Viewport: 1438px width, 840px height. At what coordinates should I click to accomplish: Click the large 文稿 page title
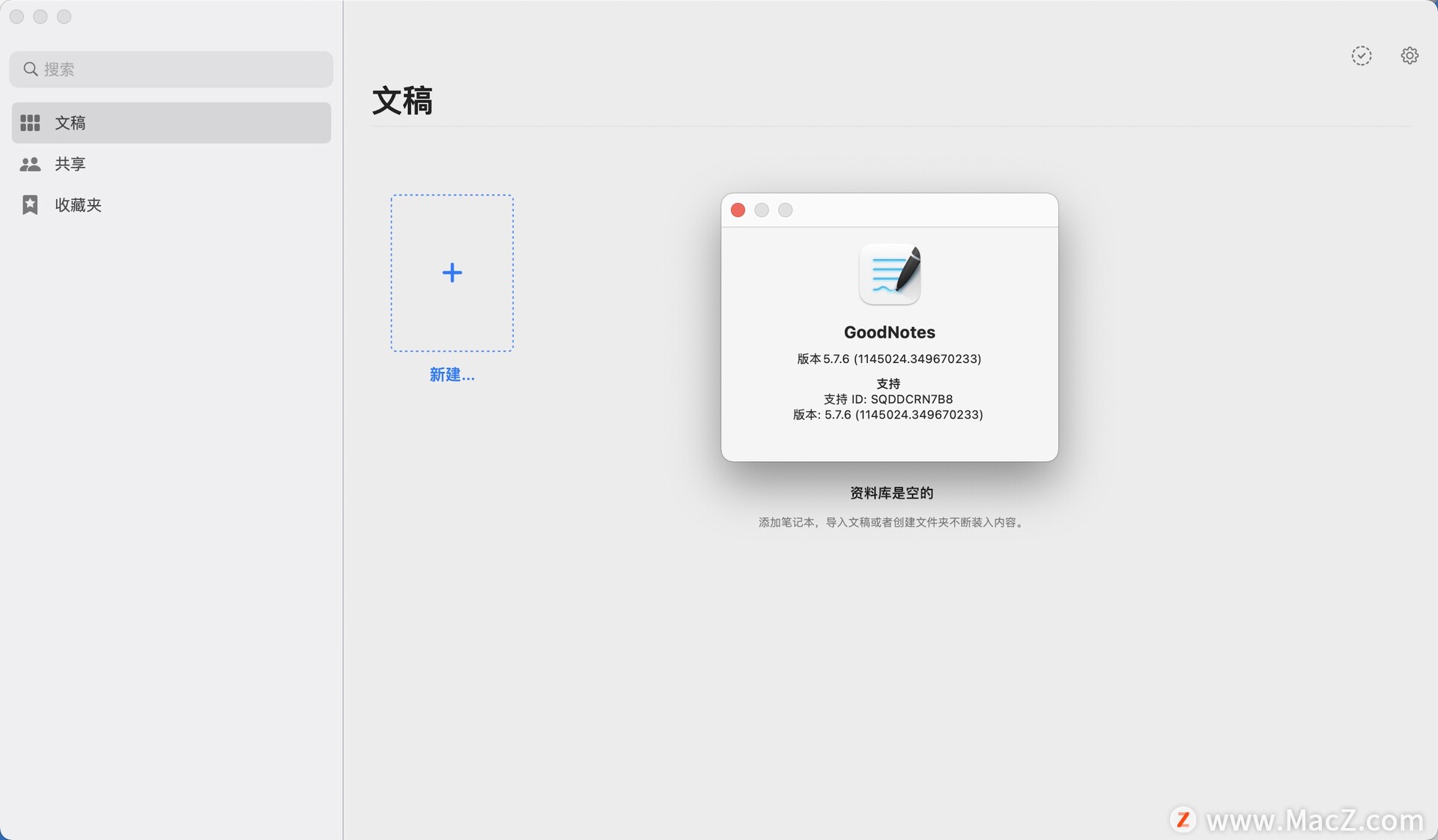[402, 100]
